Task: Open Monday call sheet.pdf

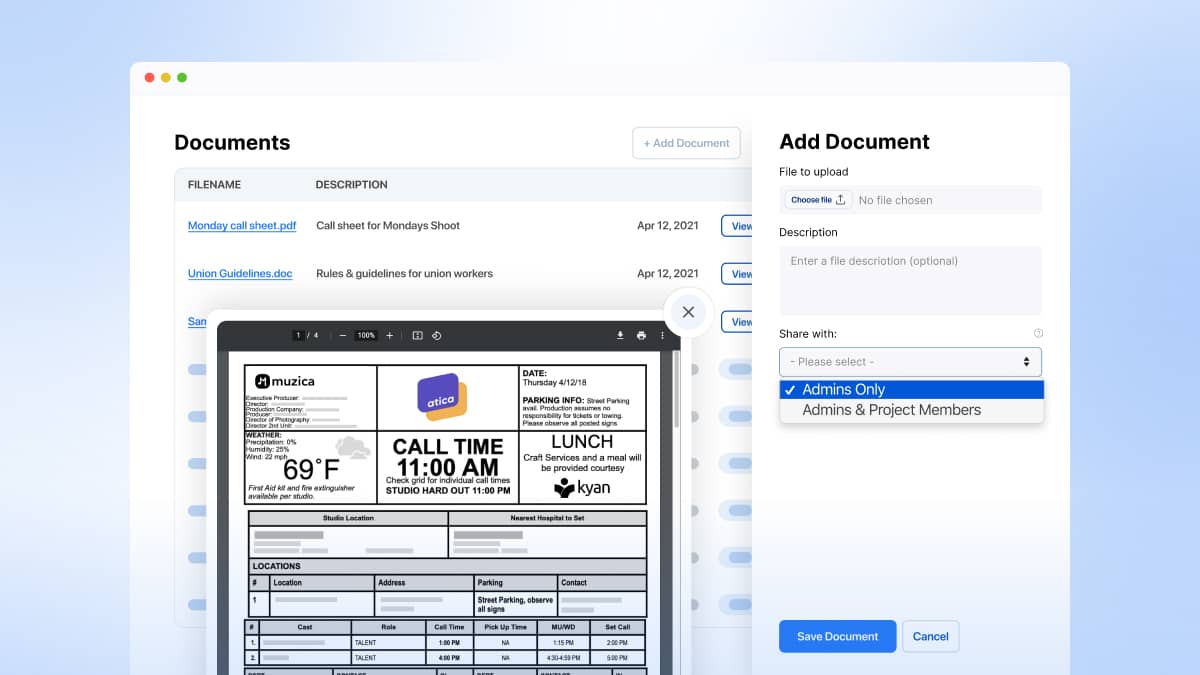Action: (241, 225)
